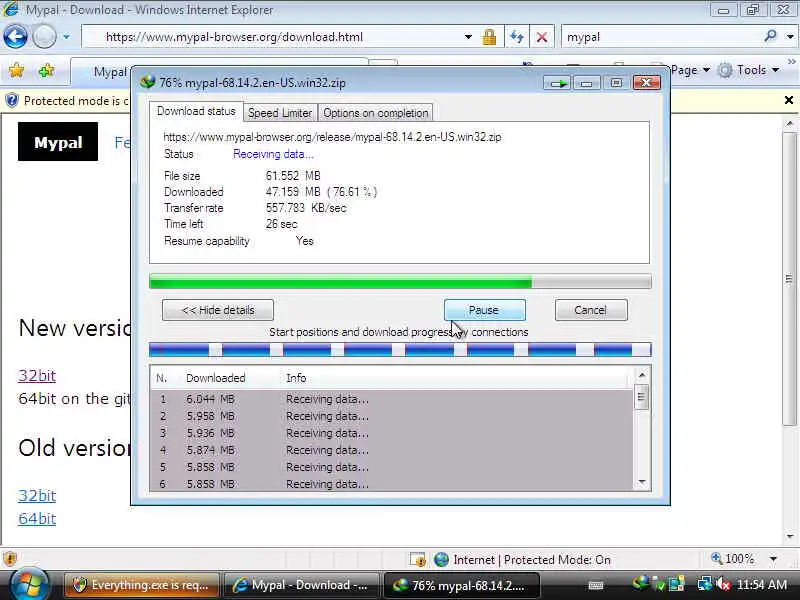The width and height of the screenshot is (800, 600).
Task: Select connection row 3 with 5.936 MB
Action: (391, 433)
